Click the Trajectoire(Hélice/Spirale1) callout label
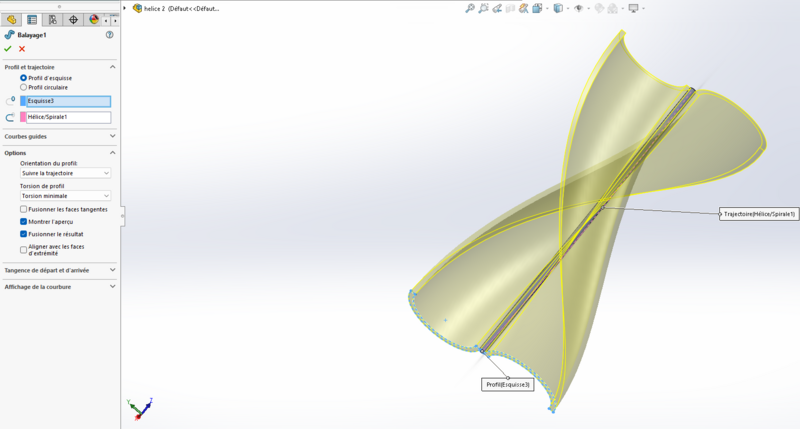The width and height of the screenshot is (800, 429). pyautogui.click(x=759, y=214)
